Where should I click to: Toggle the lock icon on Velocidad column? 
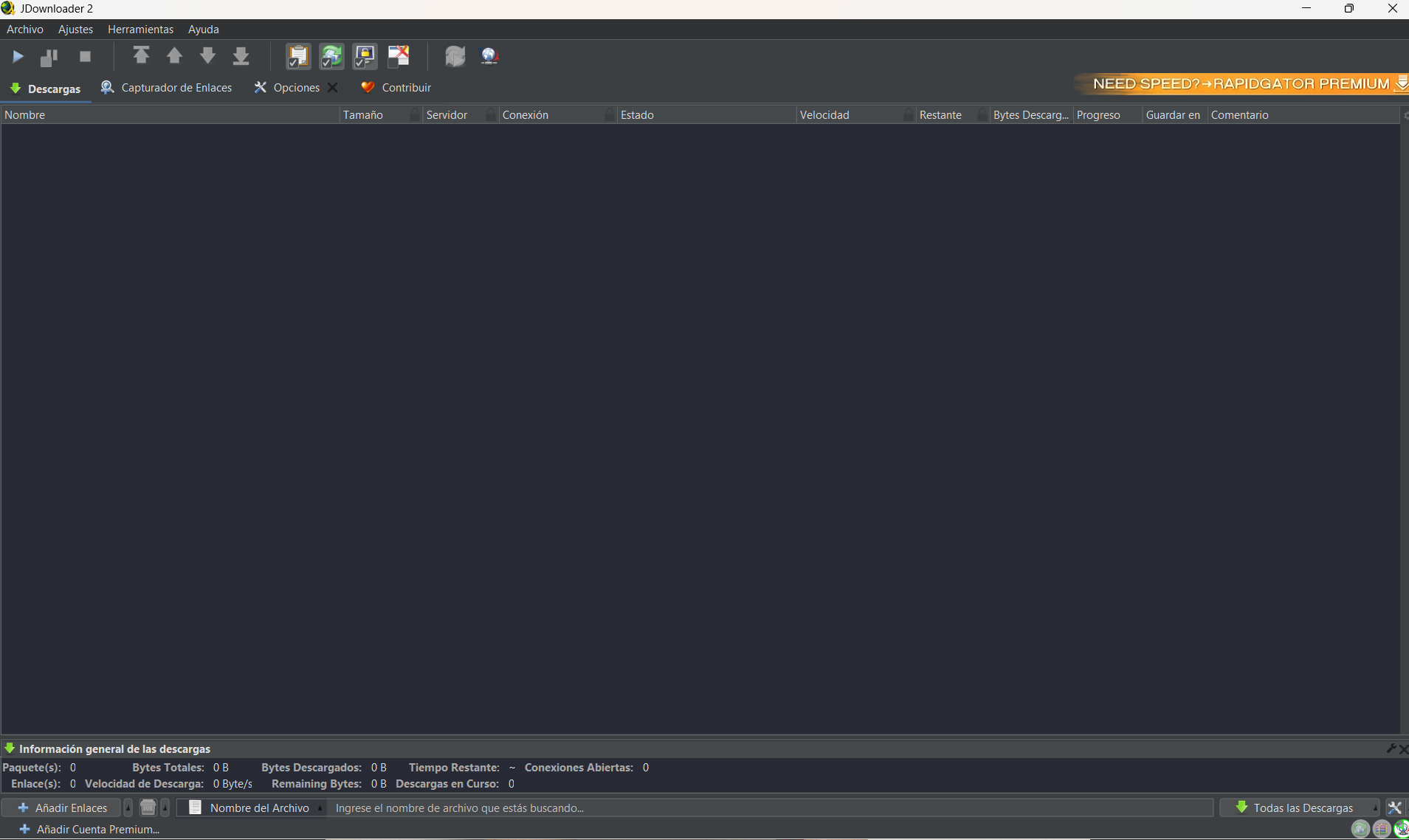(x=908, y=115)
